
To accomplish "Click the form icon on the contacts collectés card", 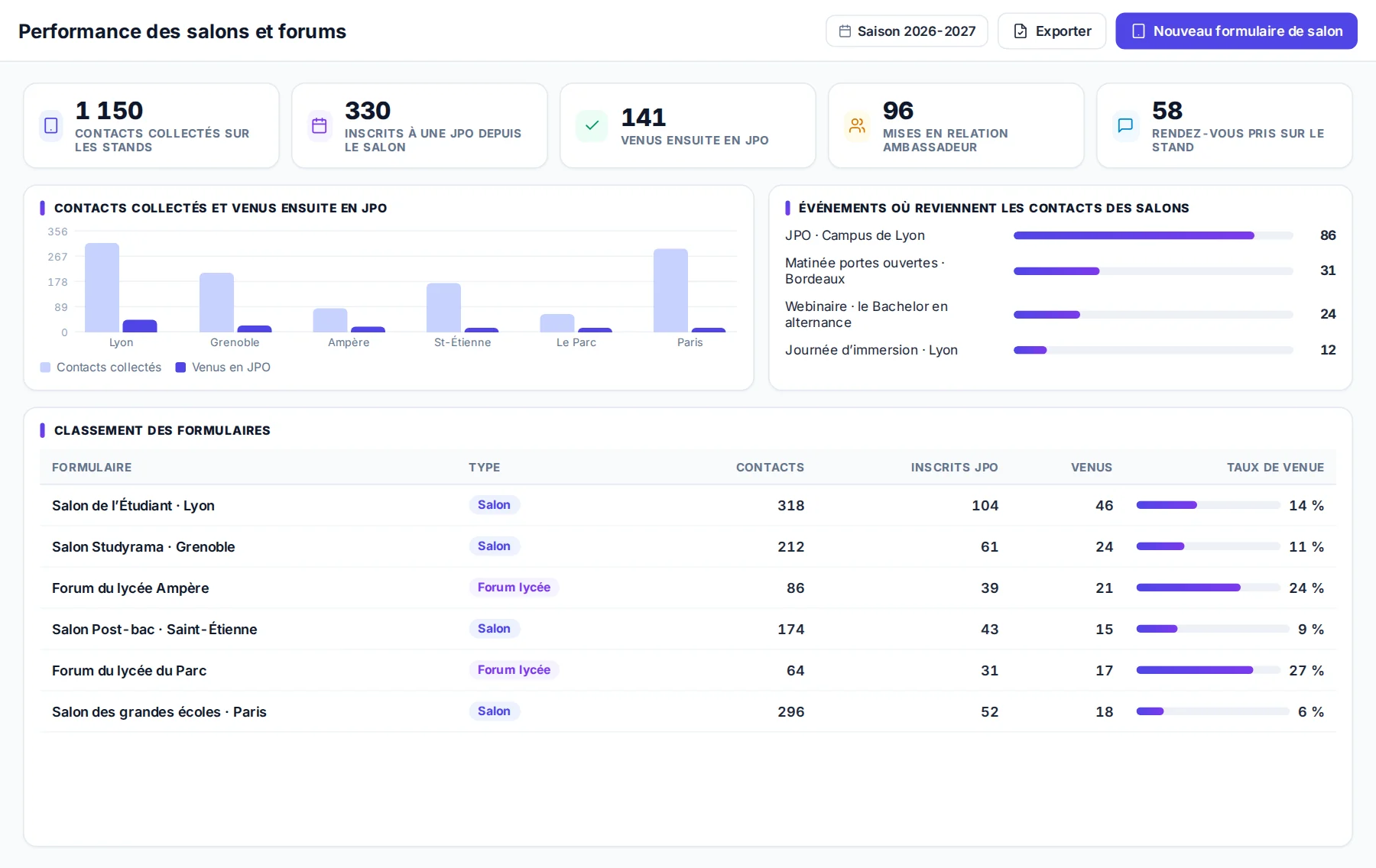I will click(x=51, y=125).
